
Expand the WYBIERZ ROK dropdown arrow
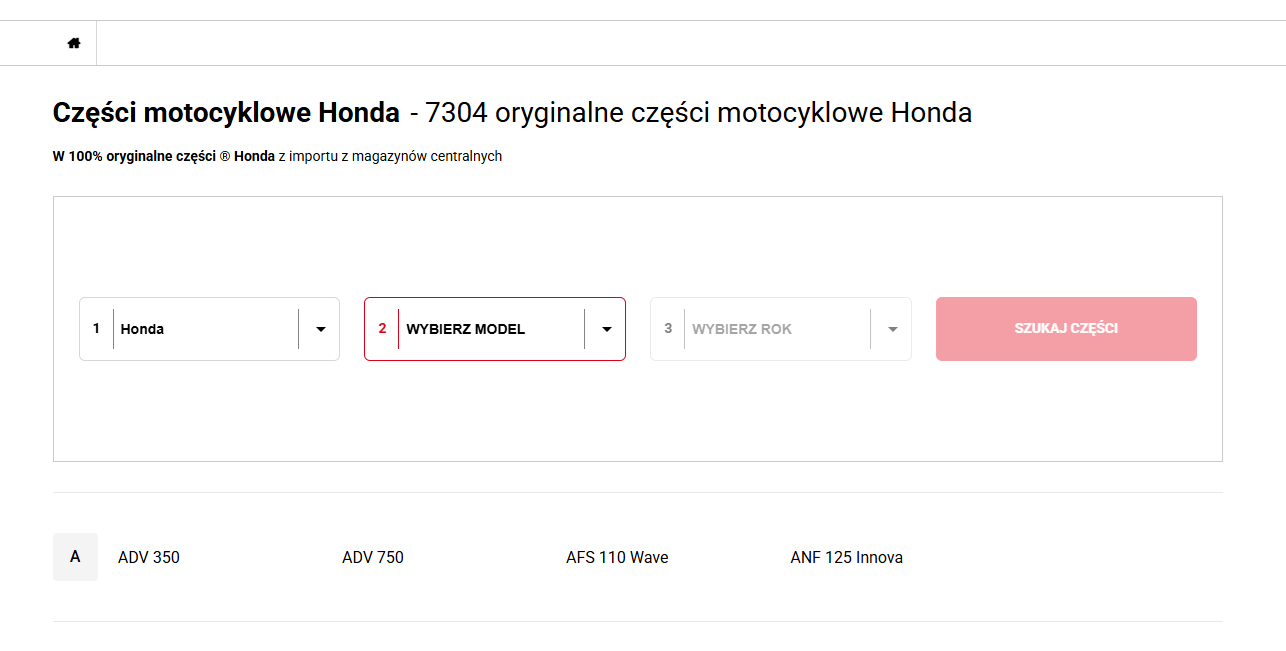(x=892, y=329)
